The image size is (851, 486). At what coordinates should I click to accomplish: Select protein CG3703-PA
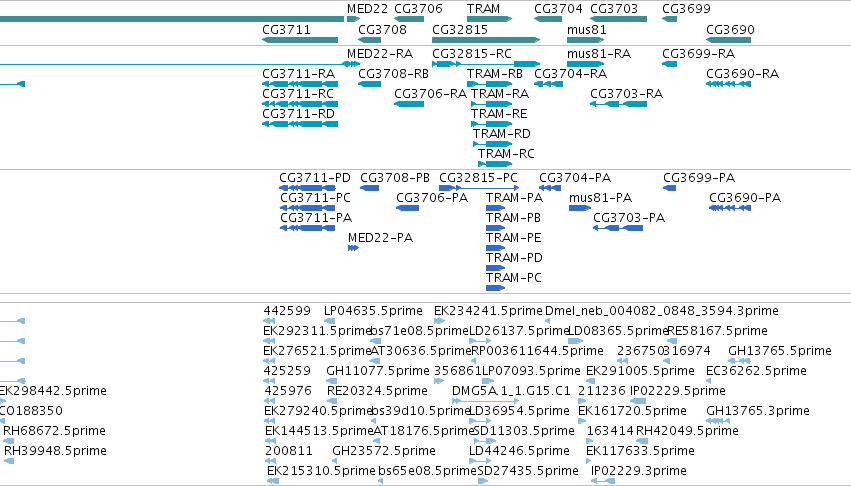pyautogui.click(x=628, y=218)
